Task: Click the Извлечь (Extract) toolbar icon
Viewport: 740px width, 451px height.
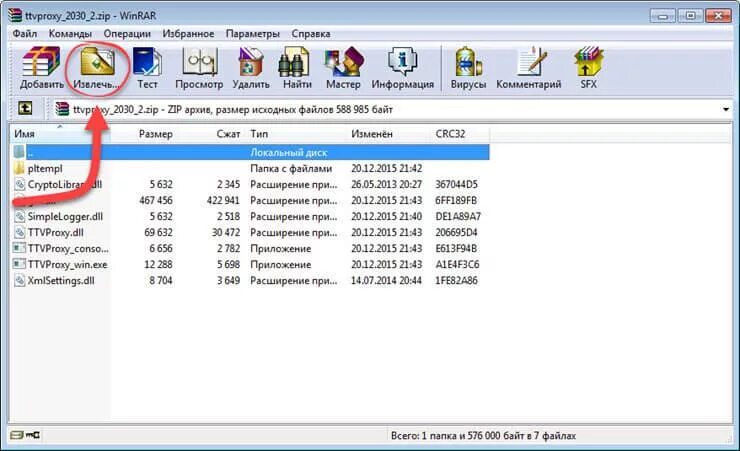Action: (x=97, y=61)
